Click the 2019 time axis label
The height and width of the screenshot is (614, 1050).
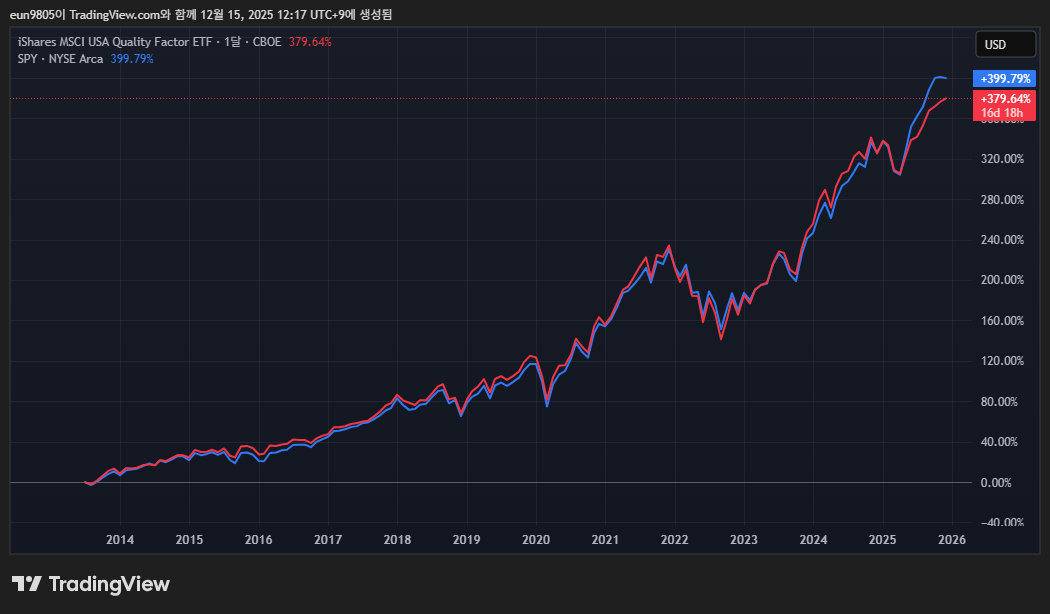tap(466, 540)
